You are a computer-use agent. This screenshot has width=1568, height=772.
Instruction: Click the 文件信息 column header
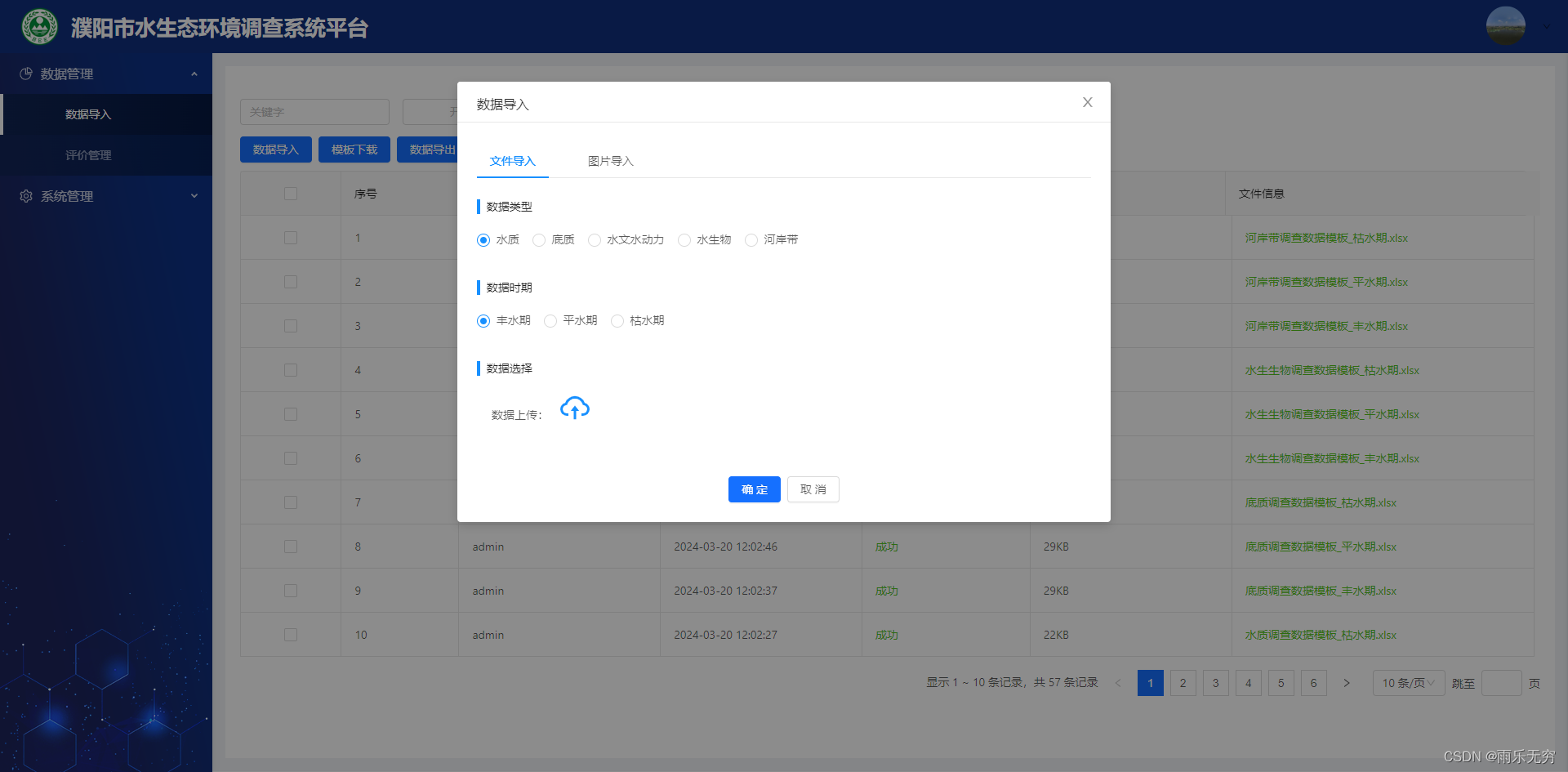coord(1261,194)
